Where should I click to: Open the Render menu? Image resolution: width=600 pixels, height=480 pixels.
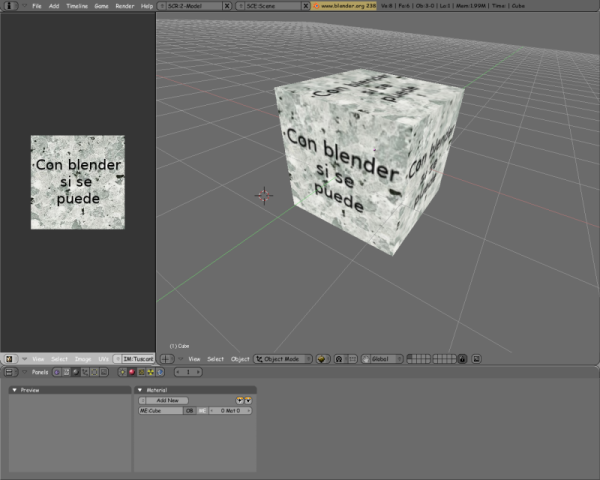coord(125,6)
